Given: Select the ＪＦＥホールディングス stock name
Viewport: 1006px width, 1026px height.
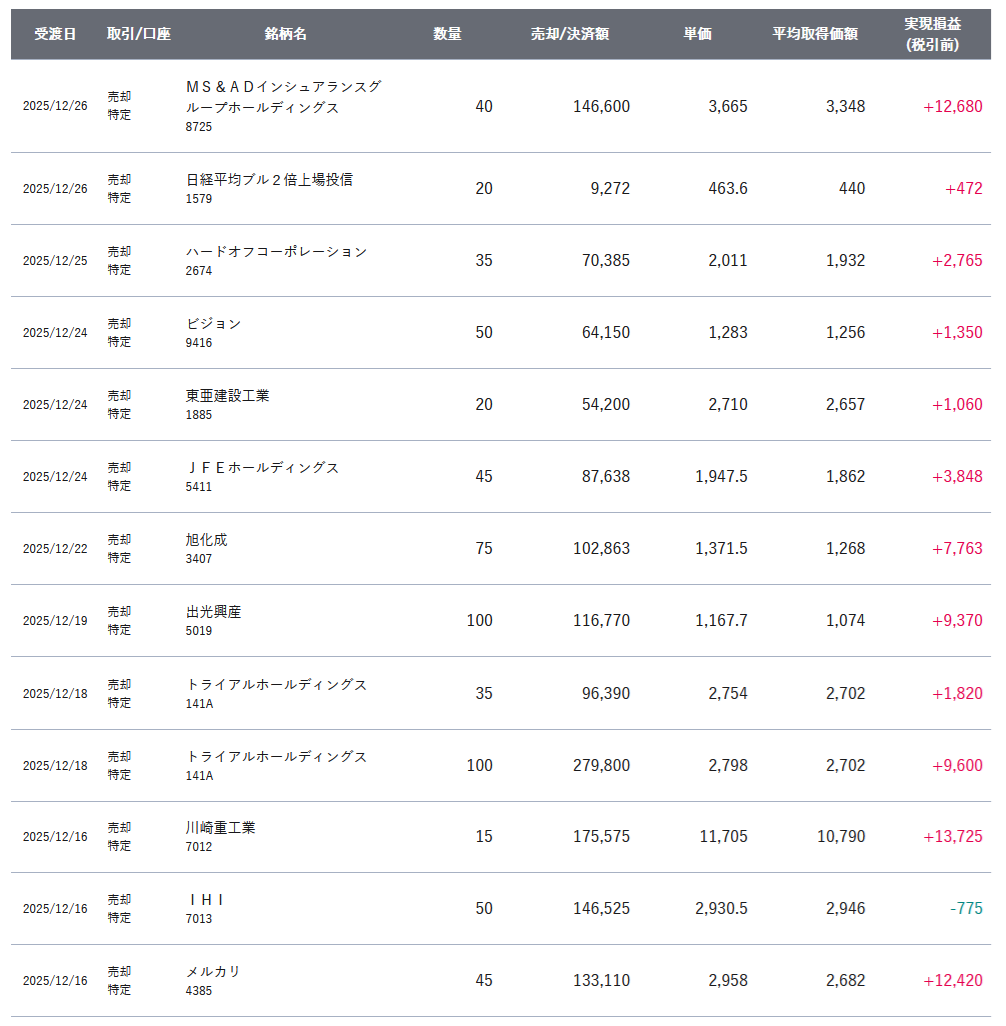Looking at the screenshot, I should tap(262, 468).
